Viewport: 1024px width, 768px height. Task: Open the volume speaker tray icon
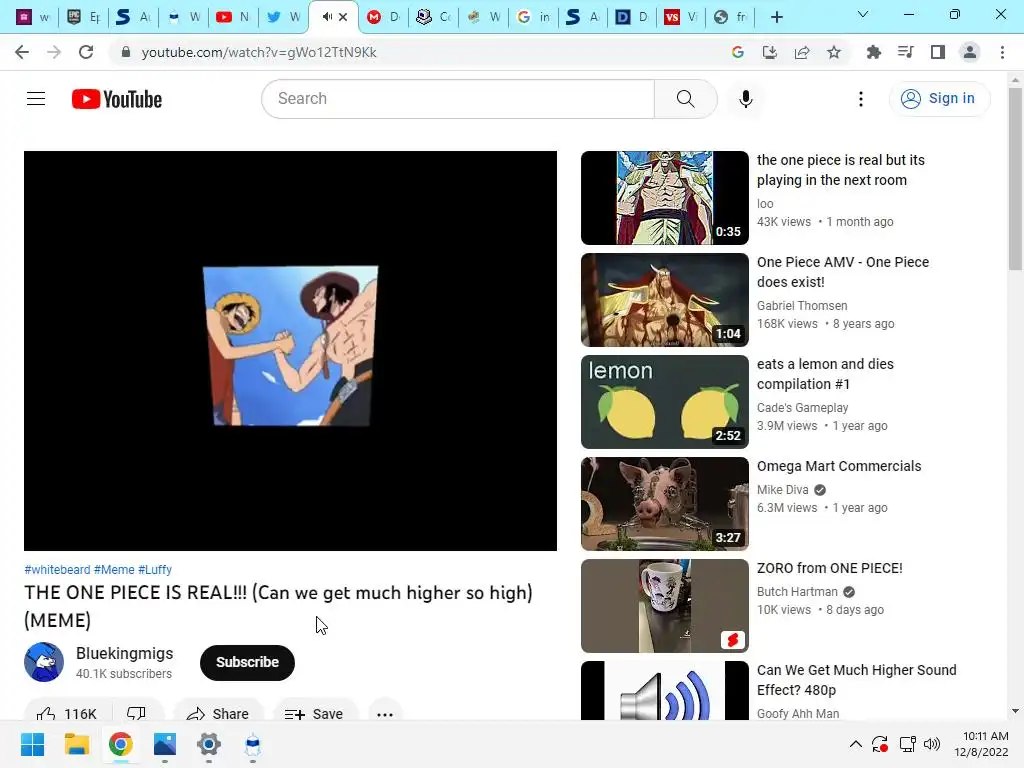(x=932, y=744)
